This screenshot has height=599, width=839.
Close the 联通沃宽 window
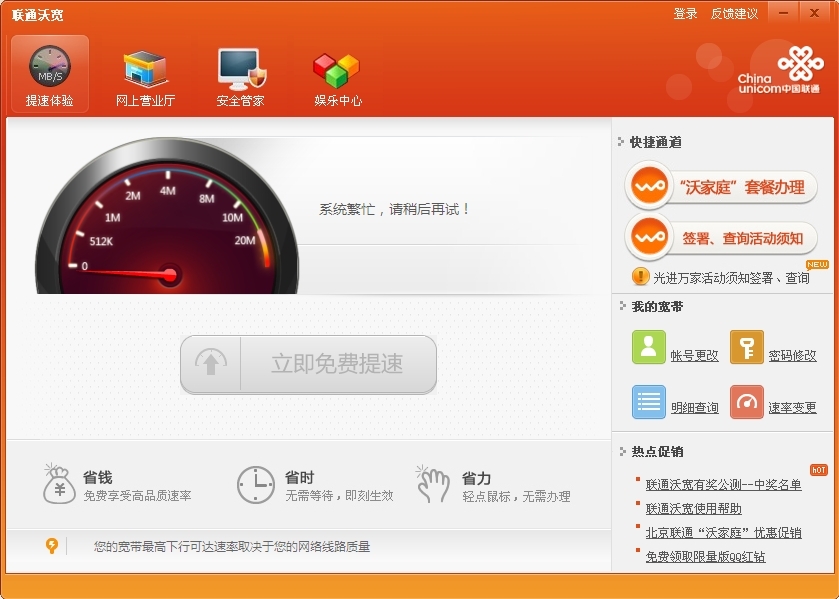click(814, 13)
